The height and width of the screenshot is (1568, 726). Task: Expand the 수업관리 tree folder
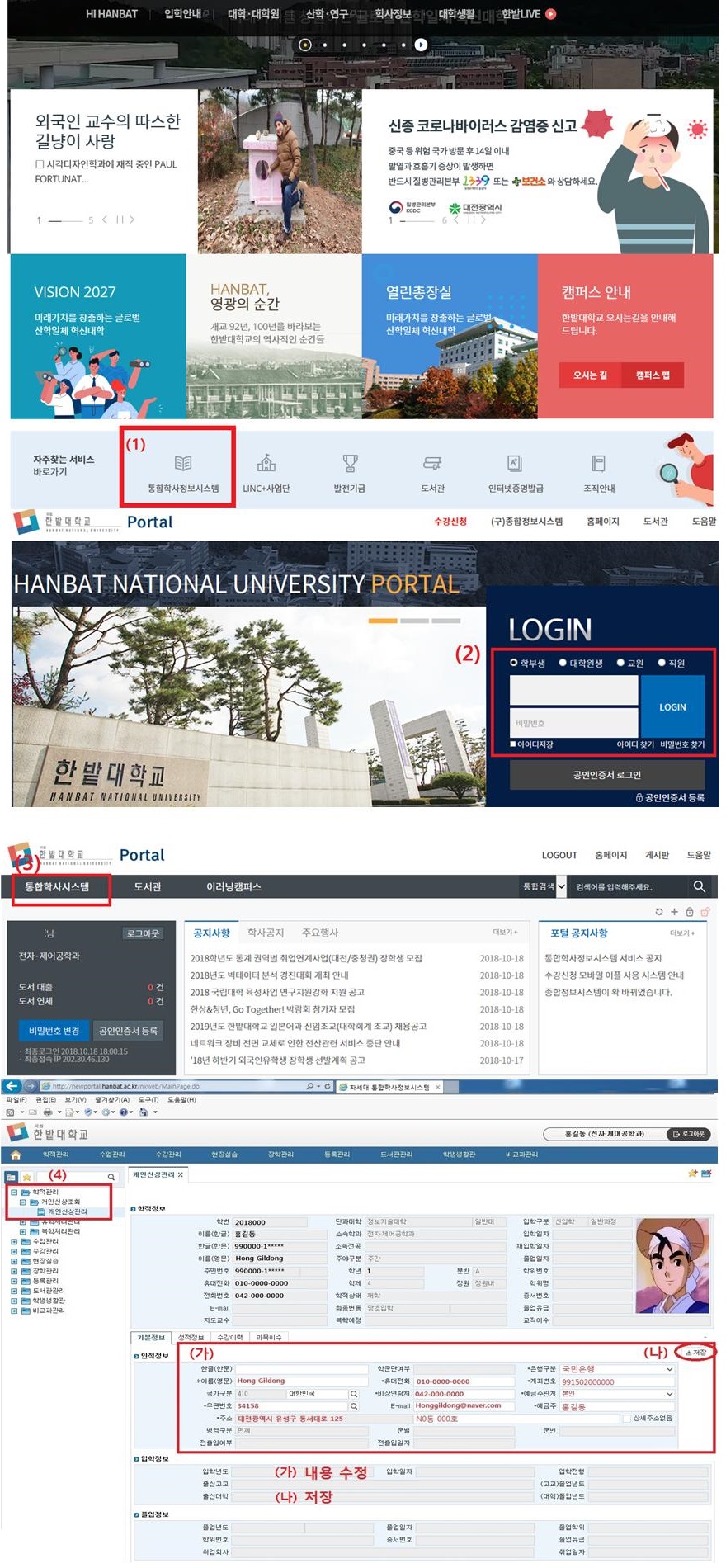point(14,1241)
